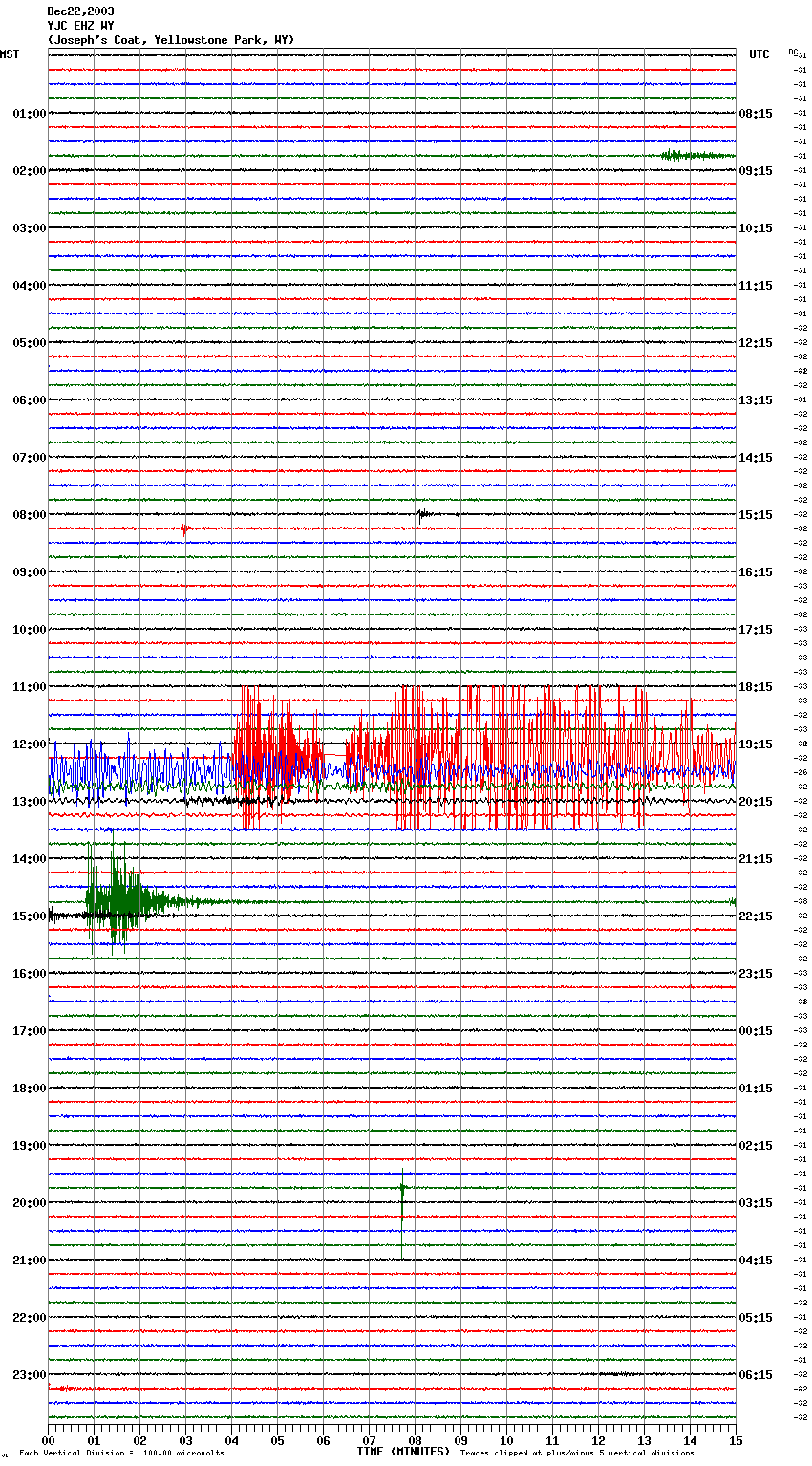Click the Each Vertical Division 100.00 microvolts note
The height and width of the screenshot is (1466, 812).
(121, 1454)
